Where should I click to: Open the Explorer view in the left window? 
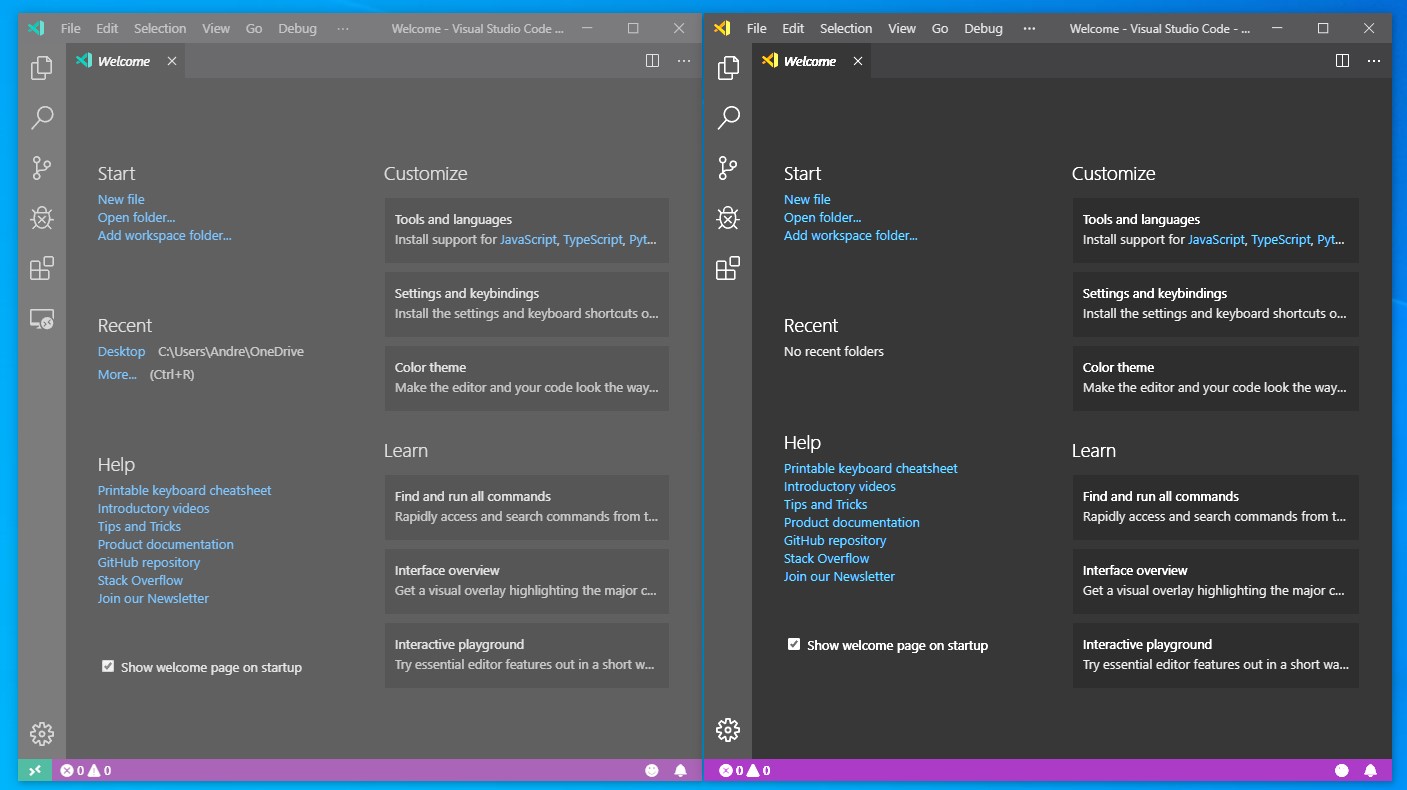click(41, 67)
